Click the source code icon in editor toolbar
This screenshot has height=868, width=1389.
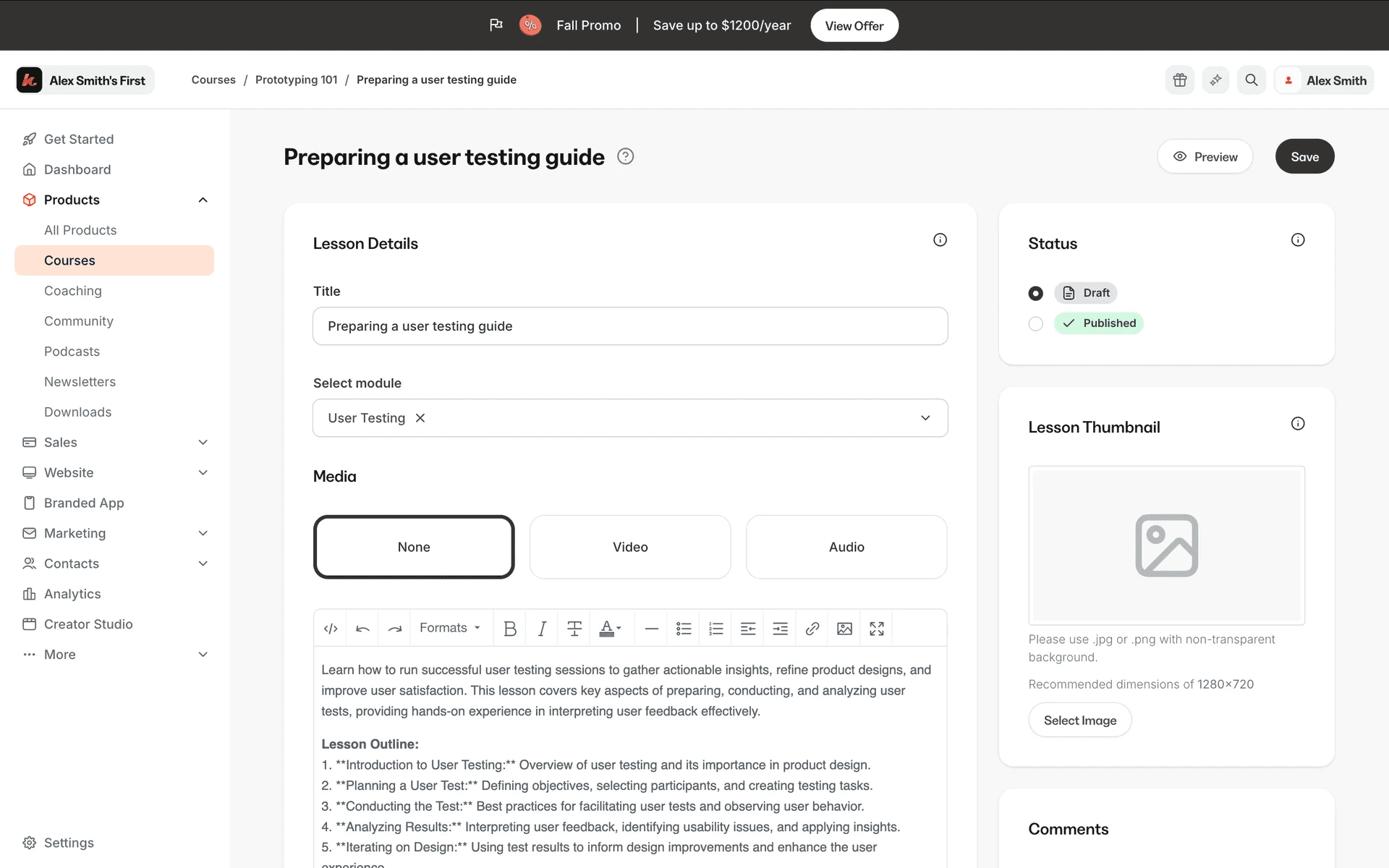pyautogui.click(x=331, y=629)
